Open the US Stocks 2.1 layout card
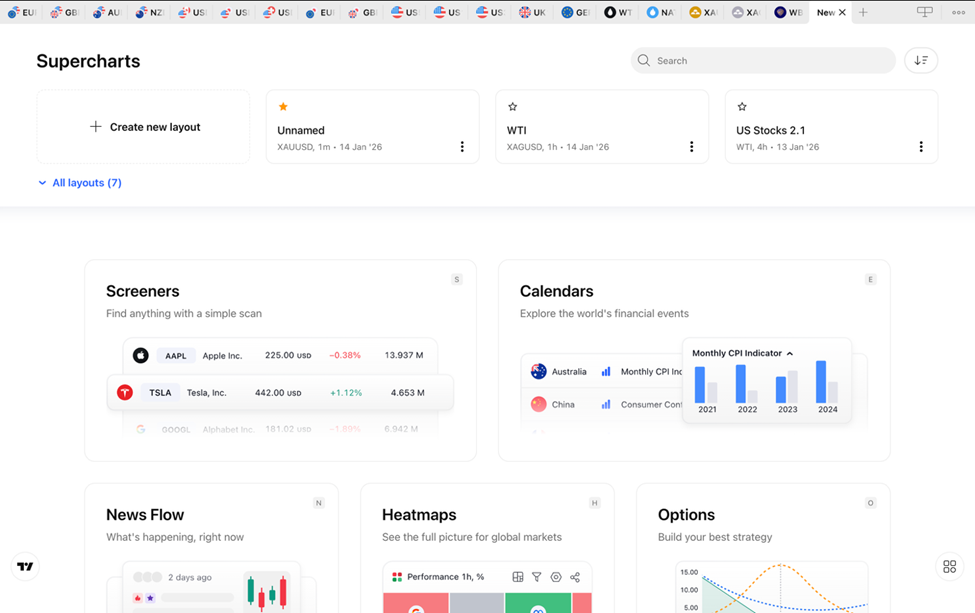 831,127
